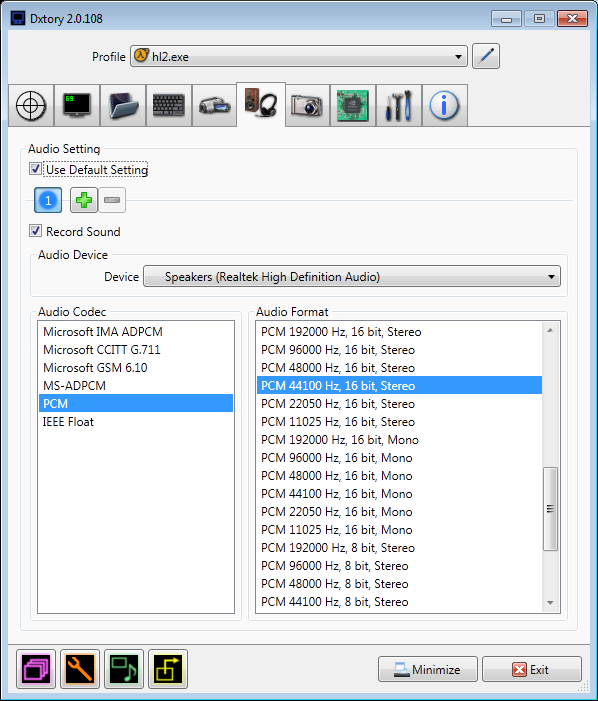Viewport: 598px width, 701px height.
Task: Open the camcorder video settings tab
Action: (215, 106)
